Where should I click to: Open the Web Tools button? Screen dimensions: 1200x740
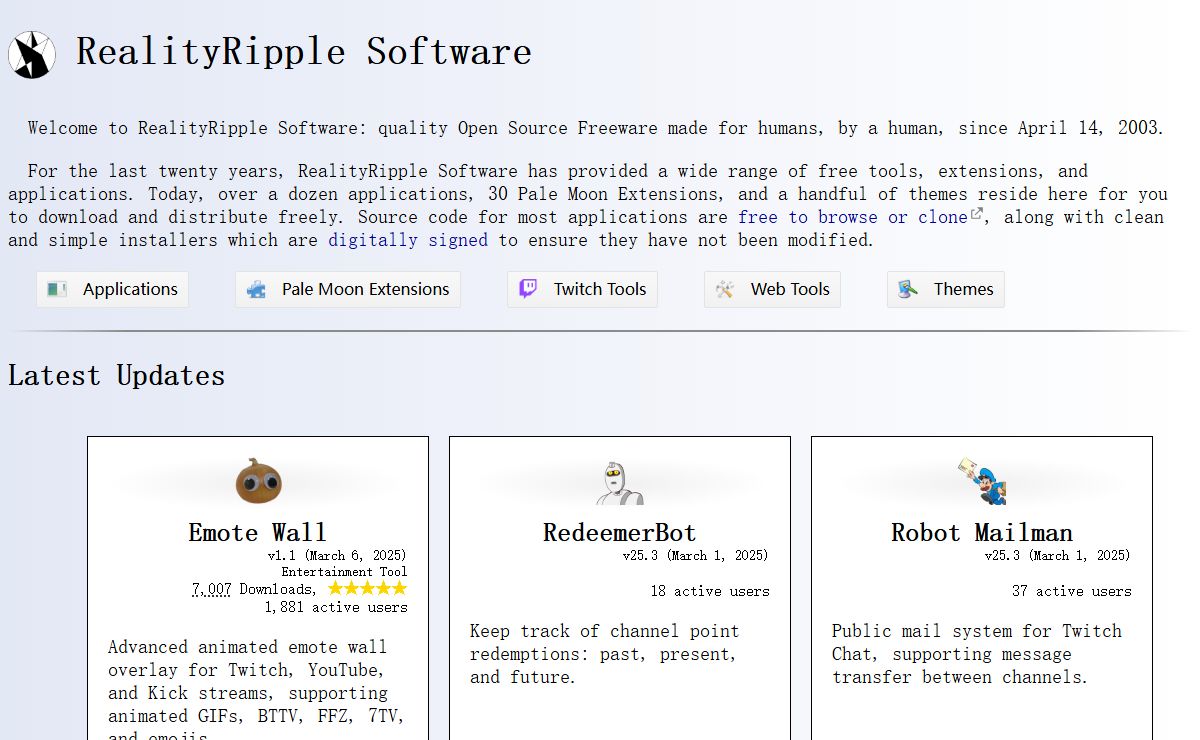(x=772, y=289)
